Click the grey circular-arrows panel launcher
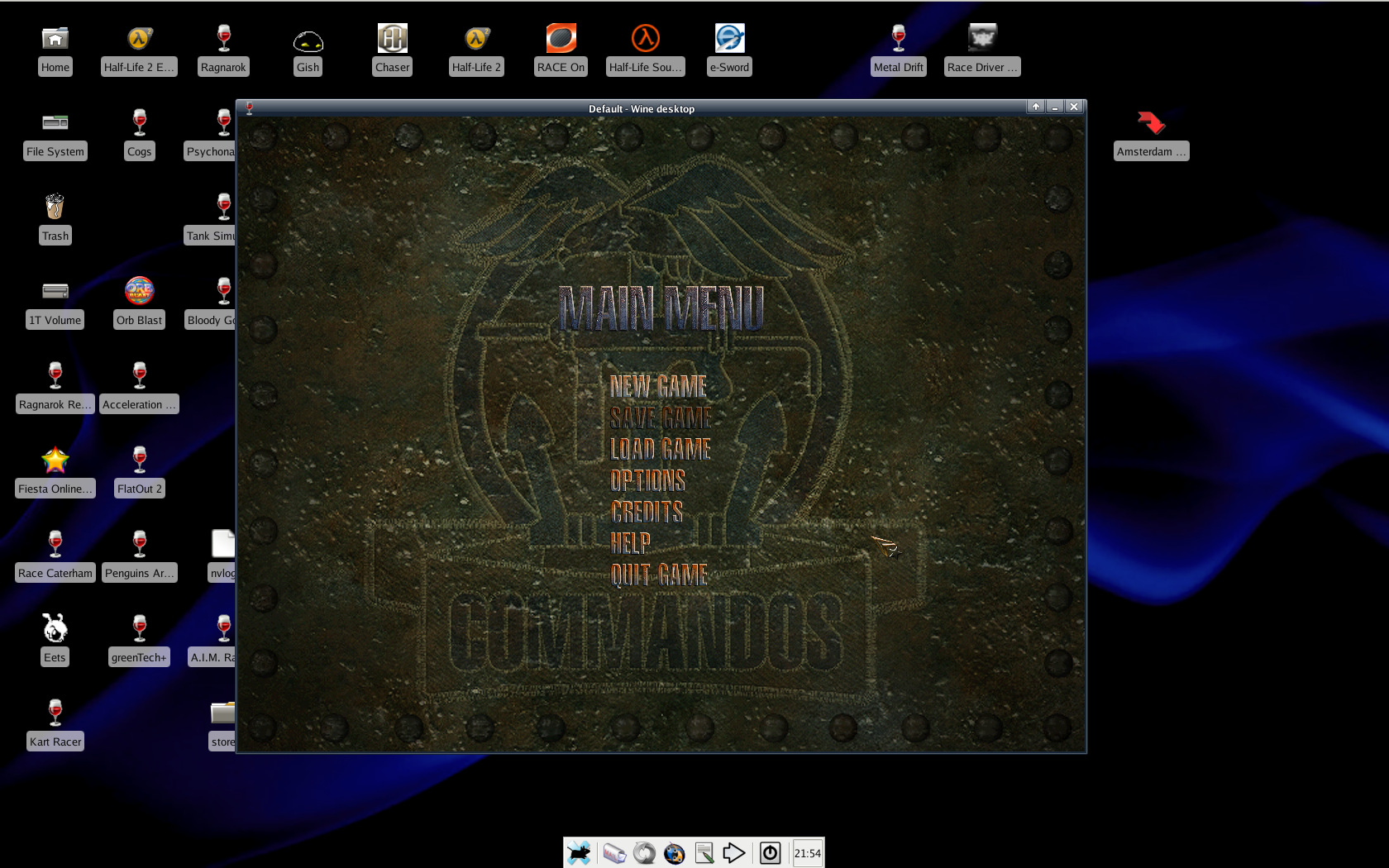Screen dimensions: 1389x868 point(645,853)
